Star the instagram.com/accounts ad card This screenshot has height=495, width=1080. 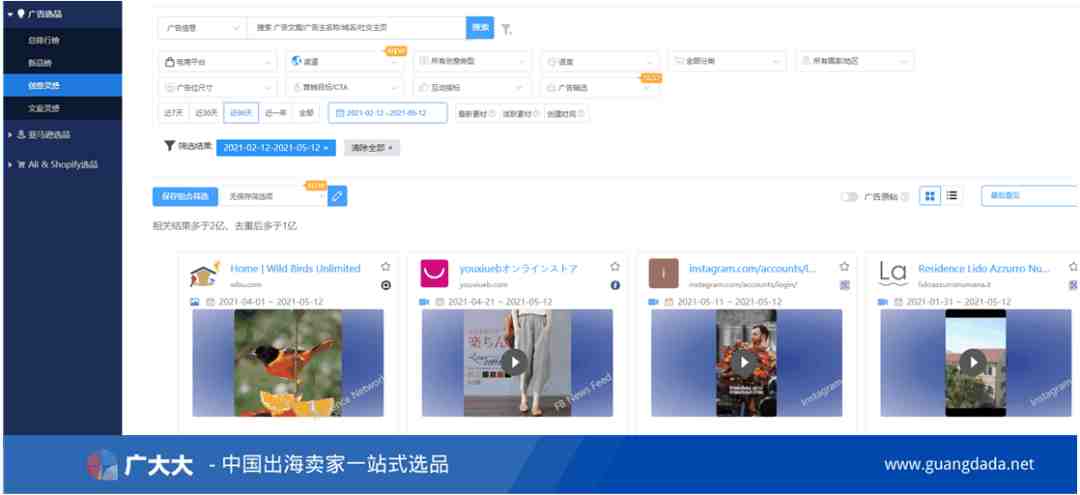844,267
